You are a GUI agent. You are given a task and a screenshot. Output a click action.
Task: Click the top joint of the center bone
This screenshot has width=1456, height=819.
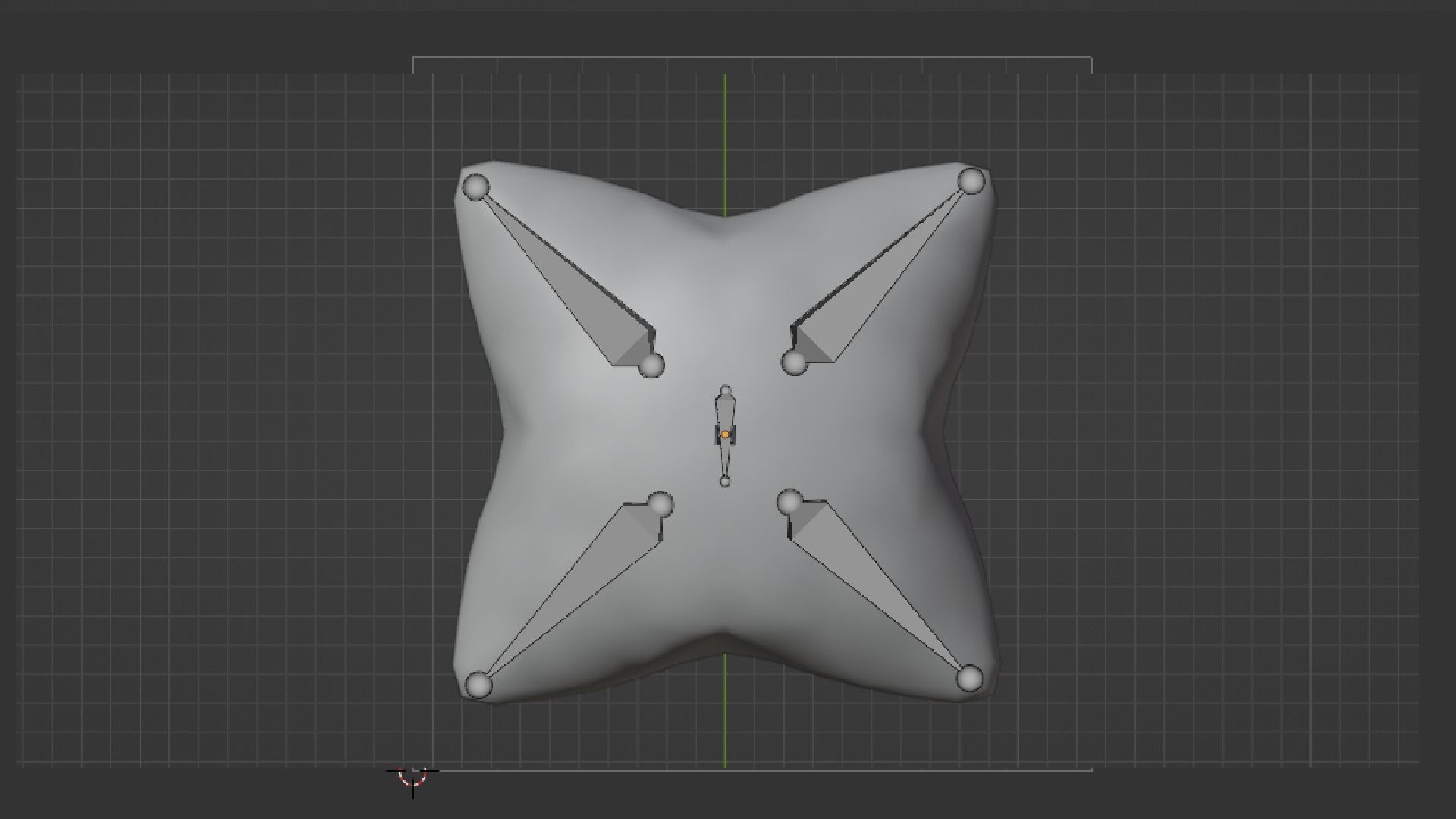(x=726, y=391)
